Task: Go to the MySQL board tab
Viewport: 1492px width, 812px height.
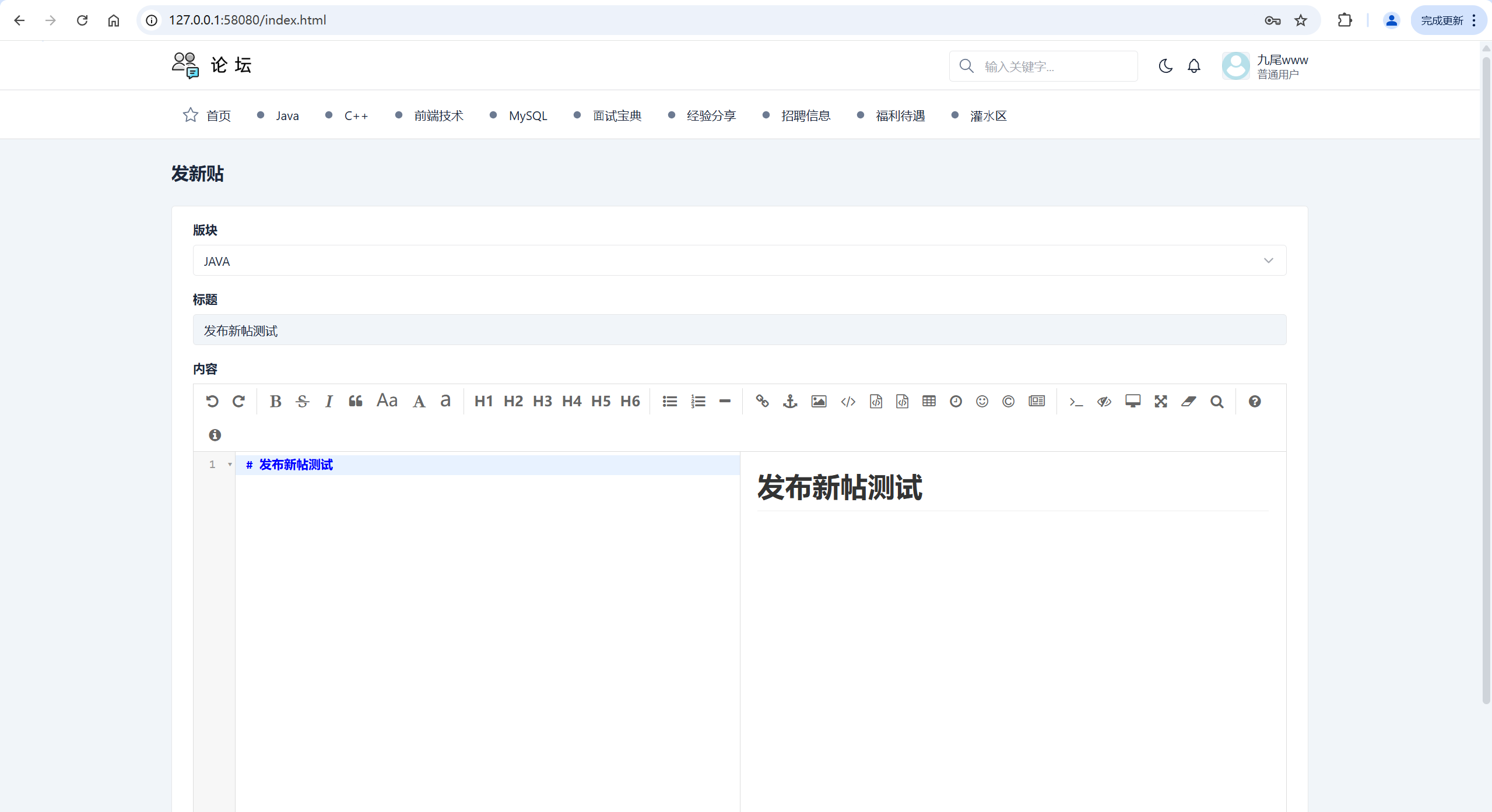Action: 527,116
